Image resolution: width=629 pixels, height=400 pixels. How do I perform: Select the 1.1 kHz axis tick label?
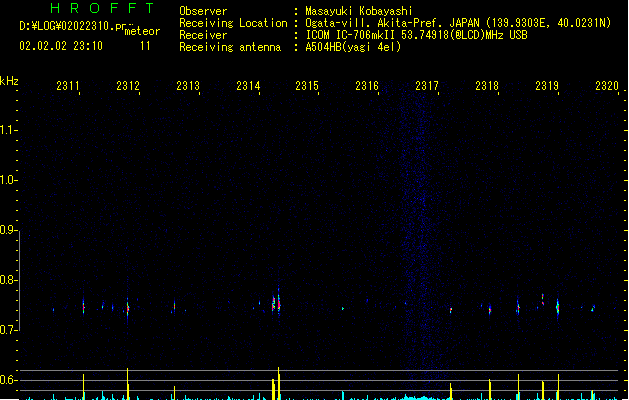[8, 130]
